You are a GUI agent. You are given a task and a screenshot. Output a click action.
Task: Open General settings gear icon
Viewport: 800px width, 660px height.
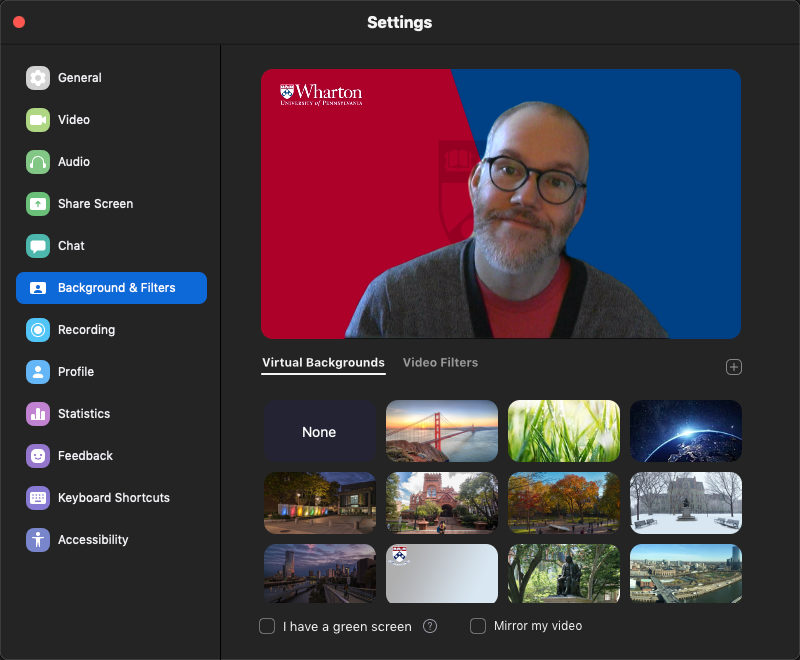coord(38,78)
